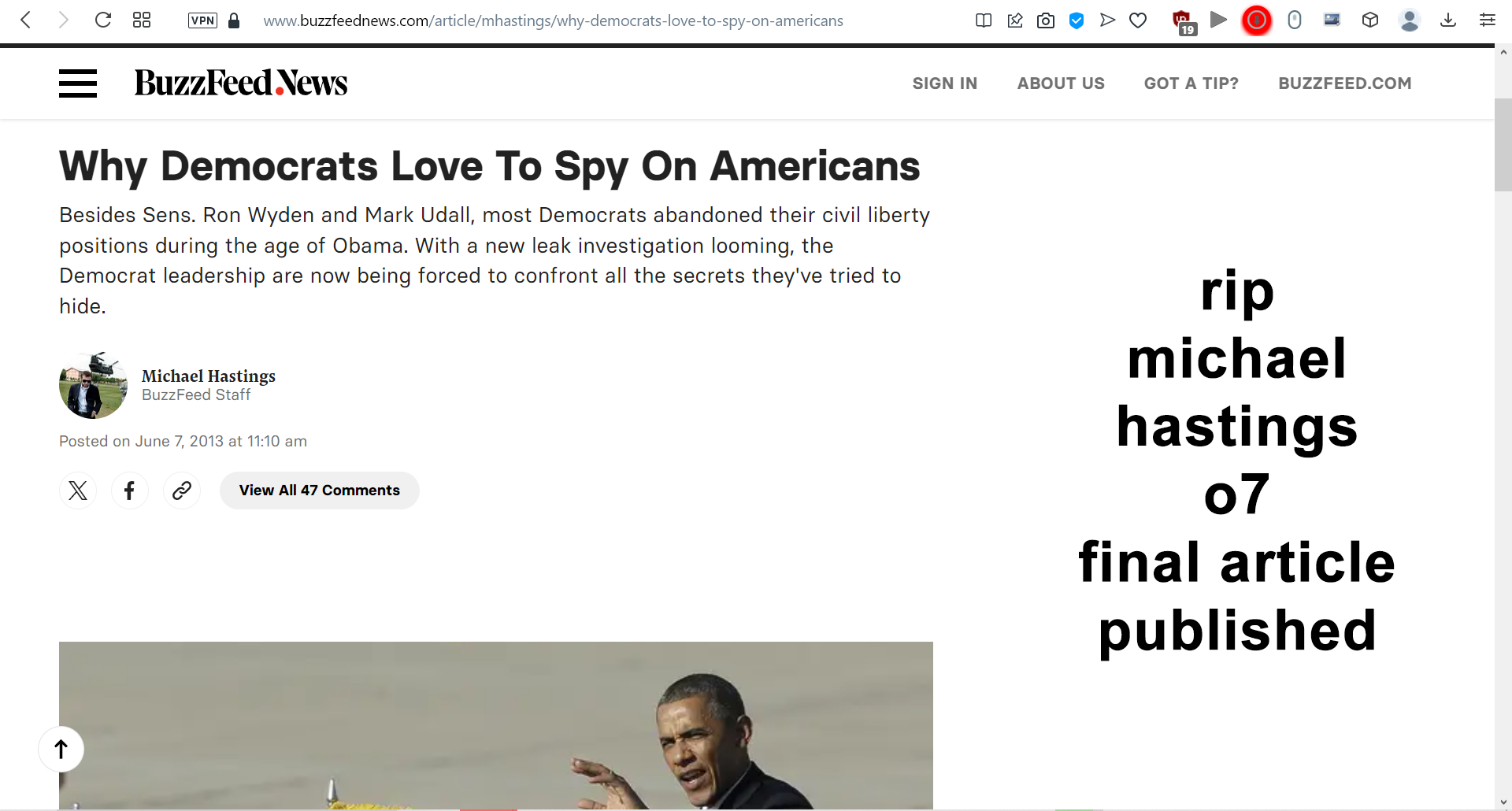1512x811 pixels.
Task: Click the page vertical scrollbar thumb
Action: (1503, 144)
